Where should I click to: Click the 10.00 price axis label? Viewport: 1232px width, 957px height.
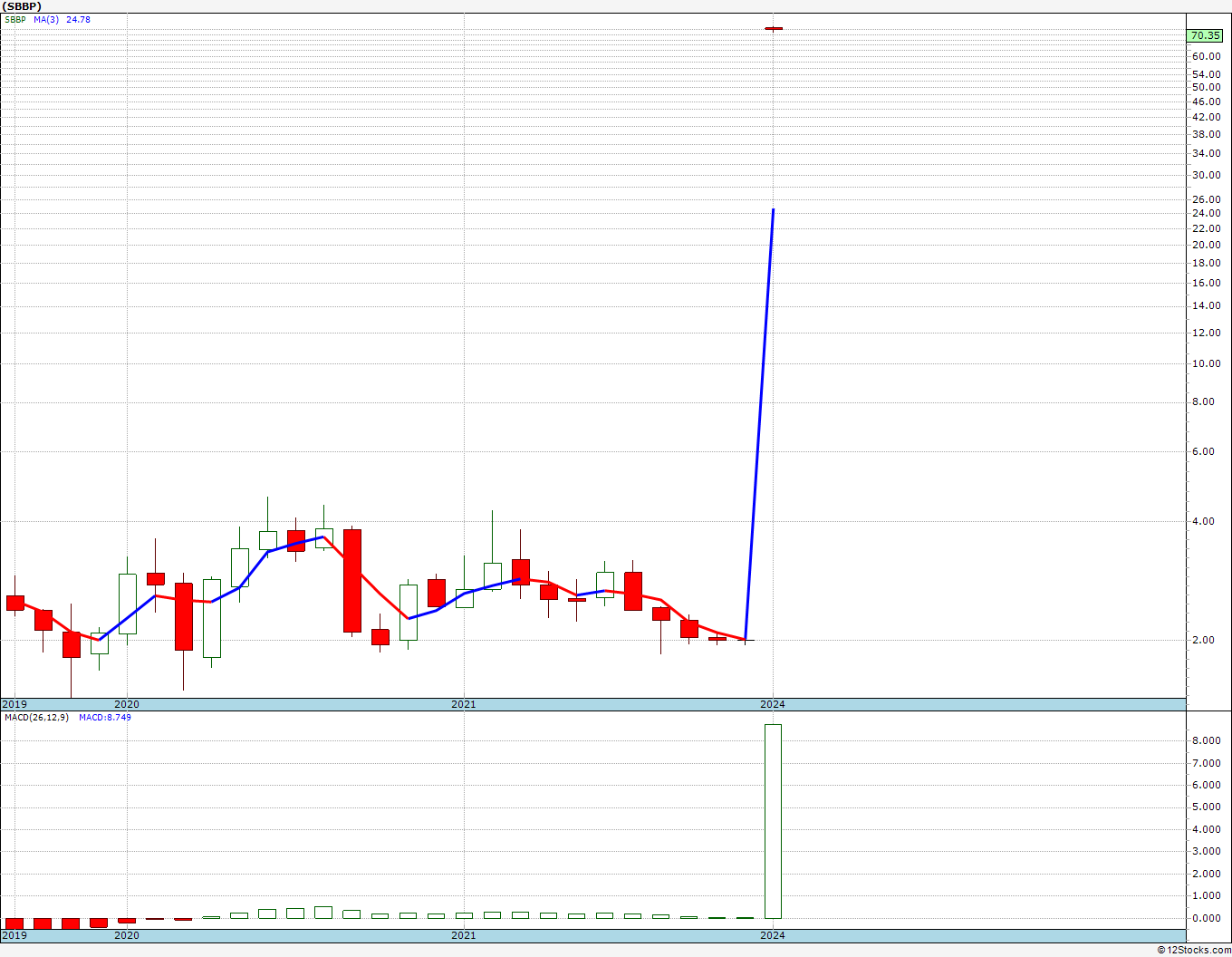pyautogui.click(x=1206, y=363)
